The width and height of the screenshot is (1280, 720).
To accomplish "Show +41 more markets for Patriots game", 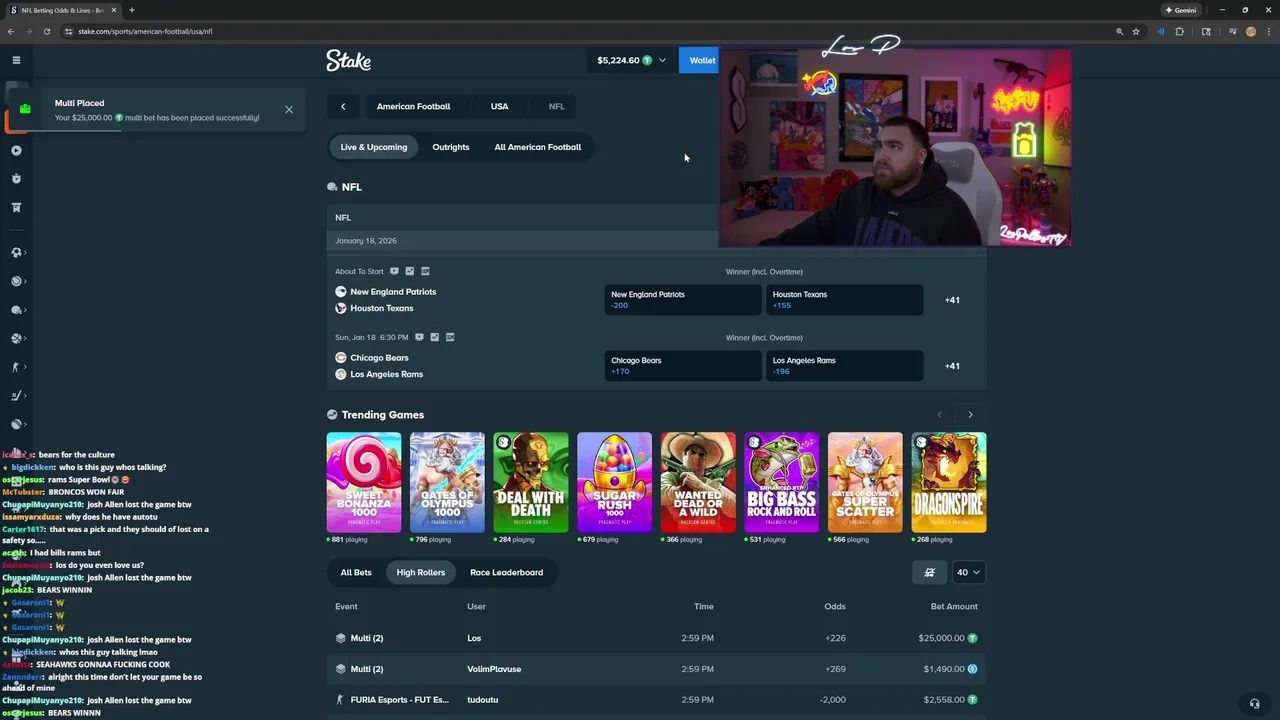I will [952, 300].
